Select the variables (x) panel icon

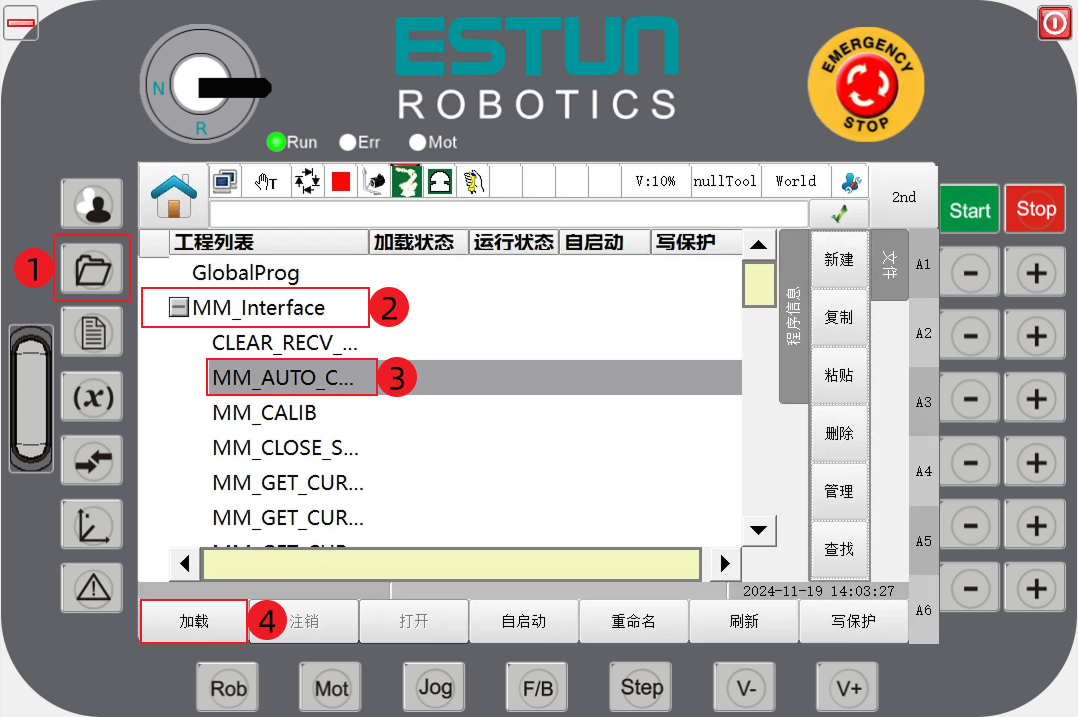(x=91, y=397)
